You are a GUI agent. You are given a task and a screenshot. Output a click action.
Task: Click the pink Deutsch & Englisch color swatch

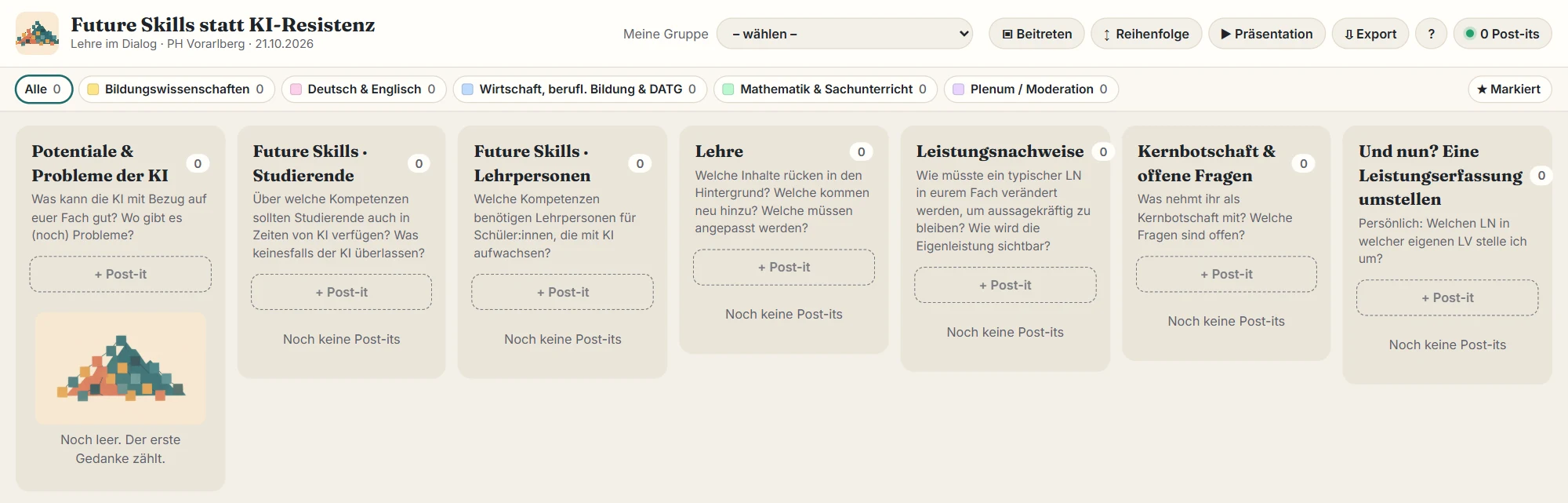pos(296,89)
